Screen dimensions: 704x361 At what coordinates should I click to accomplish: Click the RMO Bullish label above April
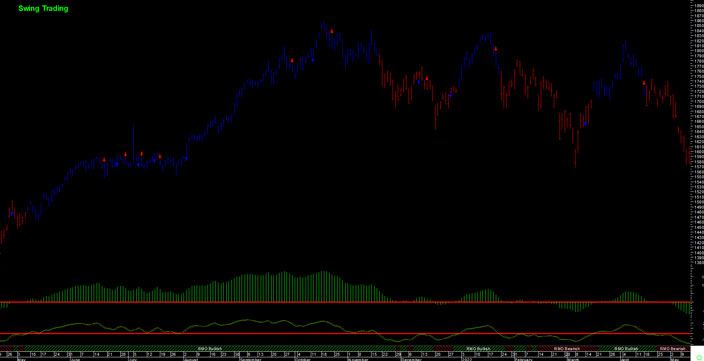(626, 348)
